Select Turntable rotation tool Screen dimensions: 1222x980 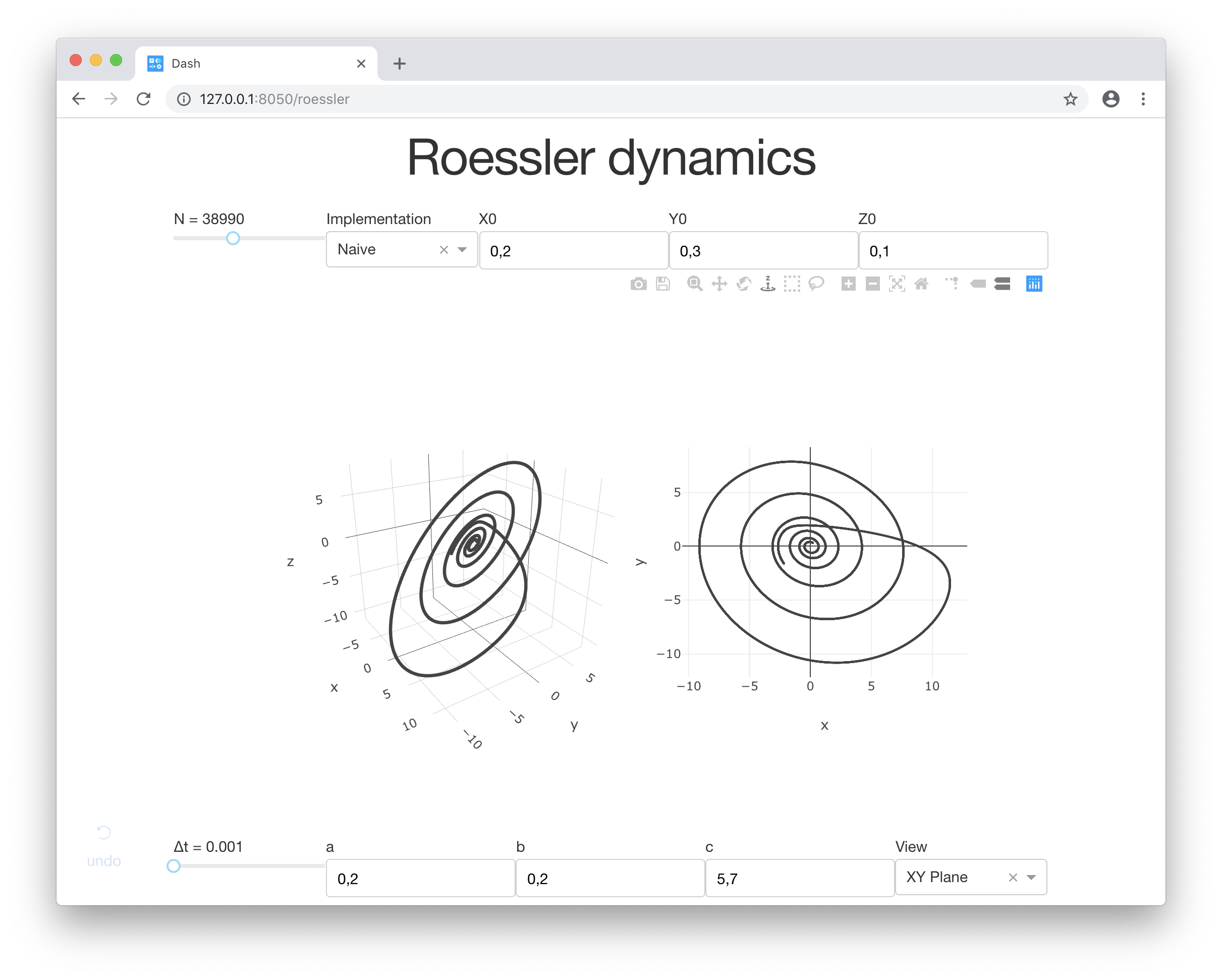pos(768,284)
